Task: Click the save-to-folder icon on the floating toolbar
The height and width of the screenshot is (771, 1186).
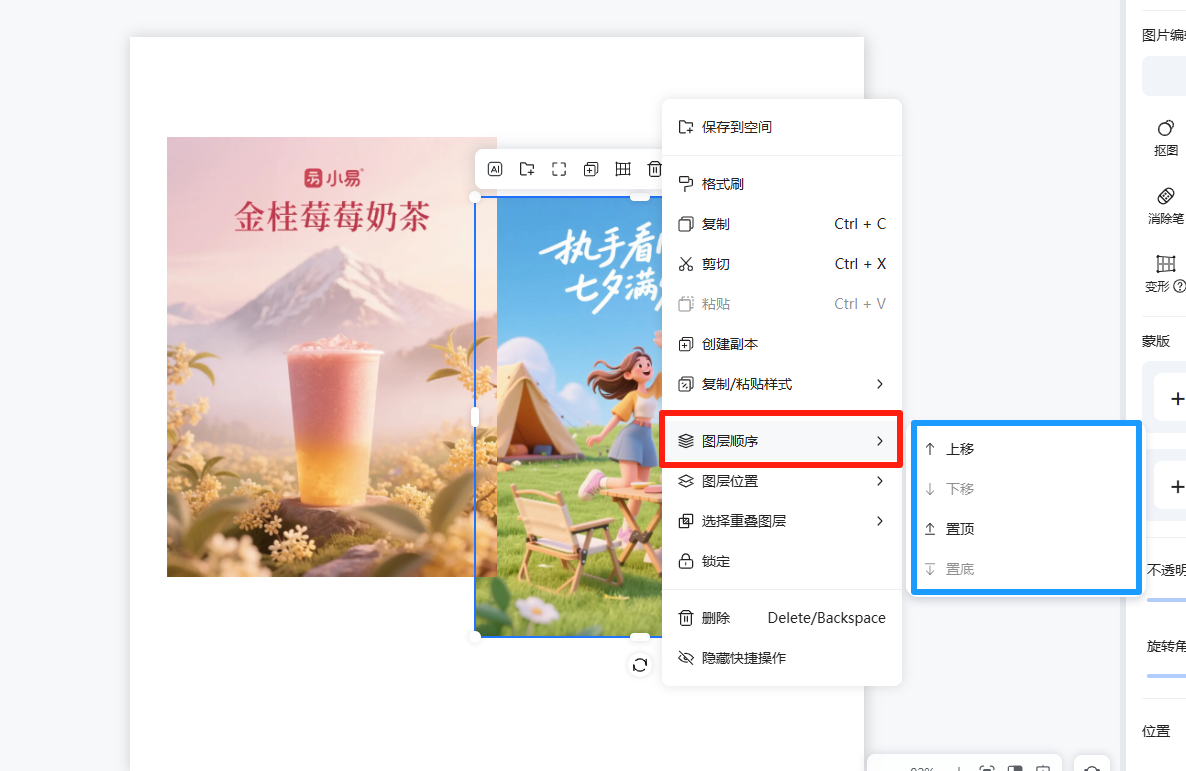Action: pos(527,169)
